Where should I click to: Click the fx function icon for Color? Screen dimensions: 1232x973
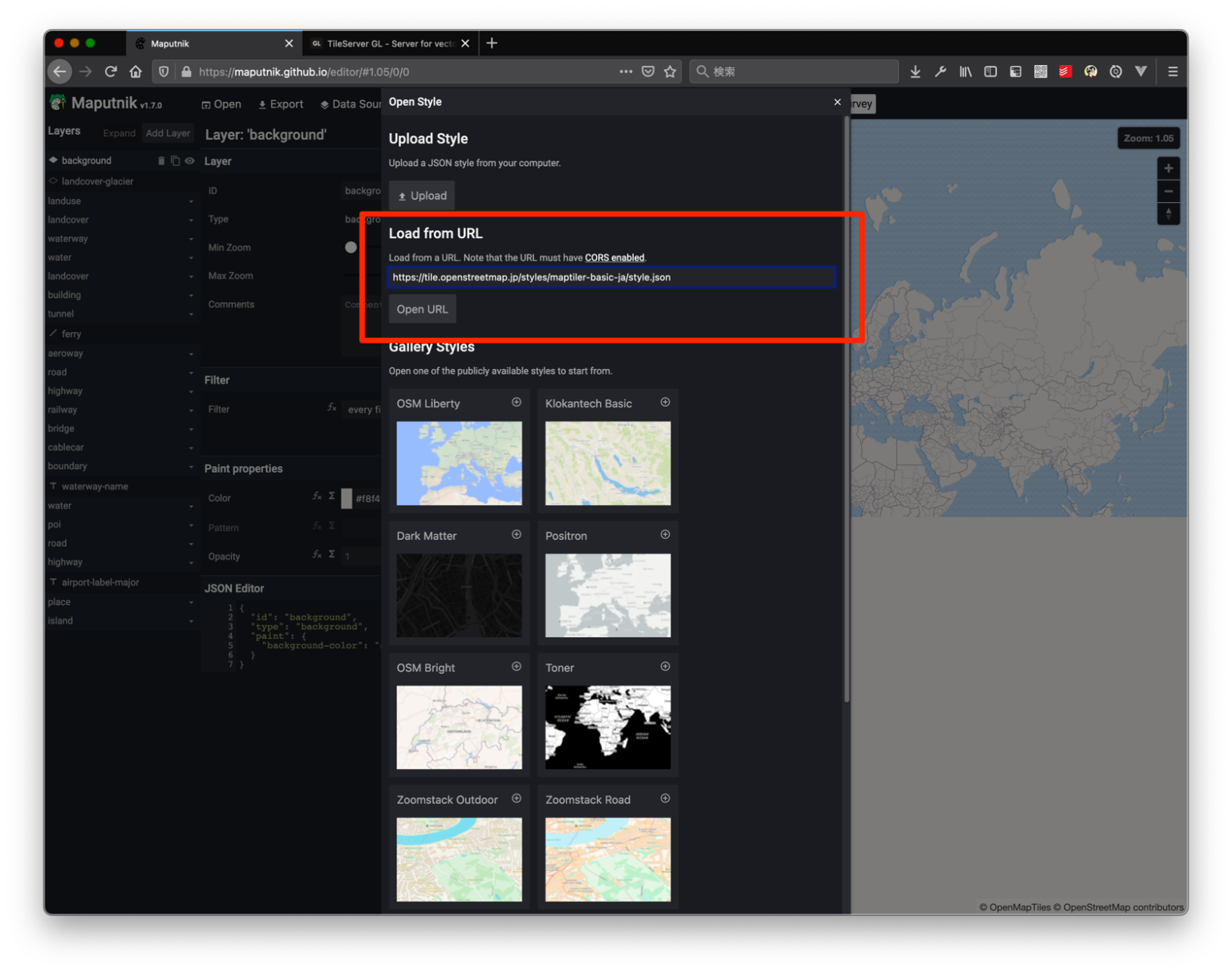click(x=317, y=497)
